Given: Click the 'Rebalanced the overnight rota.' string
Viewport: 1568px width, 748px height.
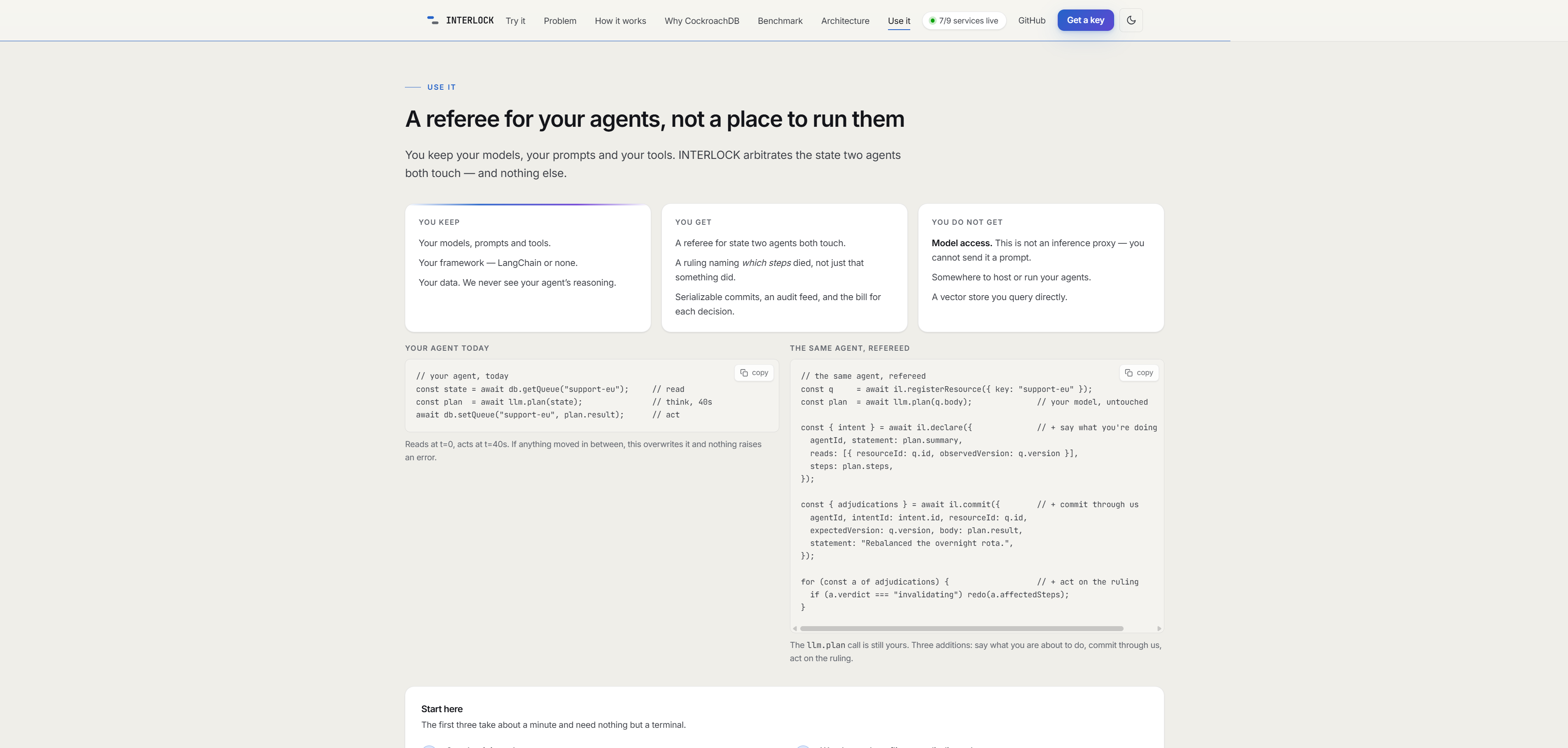Looking at the screenshot, I should [935, 543].
